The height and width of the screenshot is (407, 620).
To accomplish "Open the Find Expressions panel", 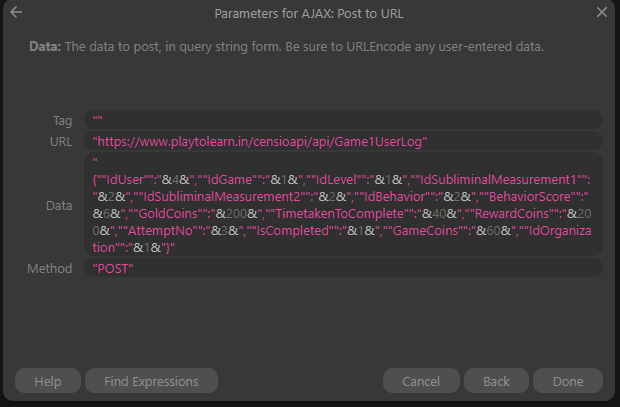I will tap(151, 381).
